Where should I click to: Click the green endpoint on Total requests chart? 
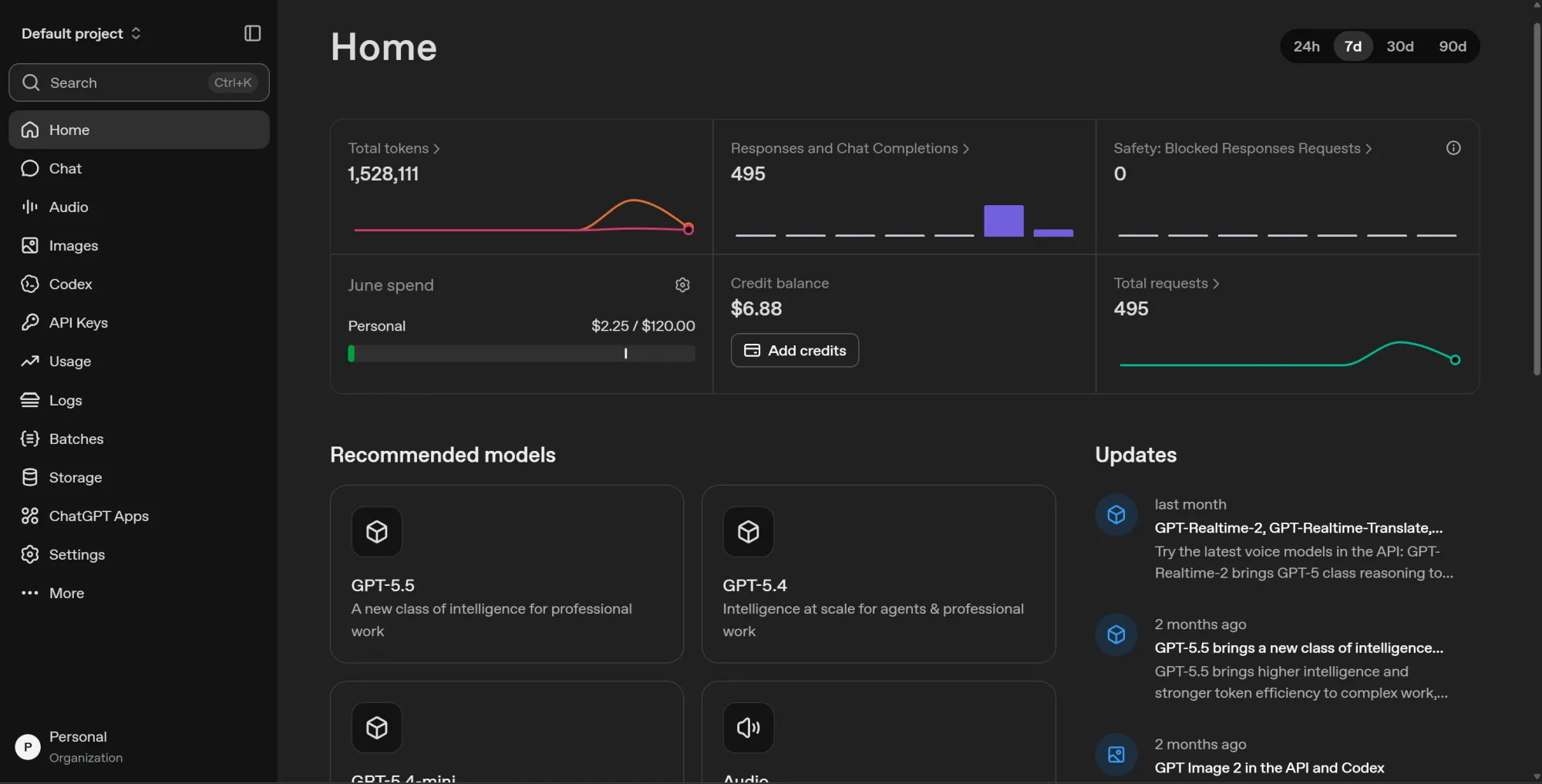coord(1455,360)
